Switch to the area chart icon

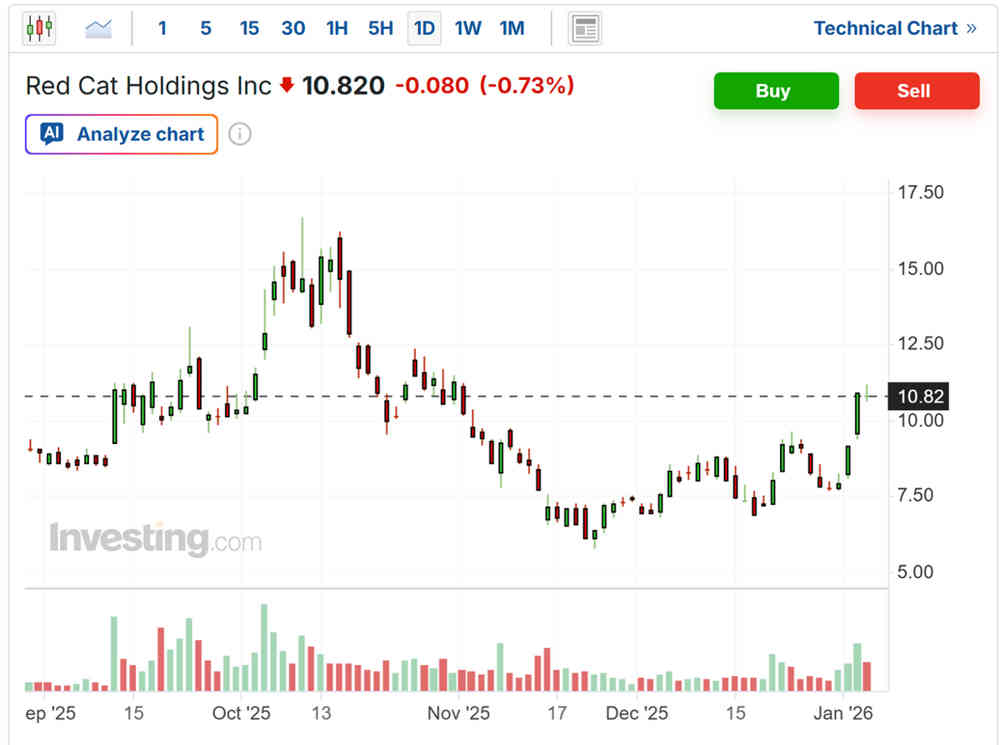(99, 29)
